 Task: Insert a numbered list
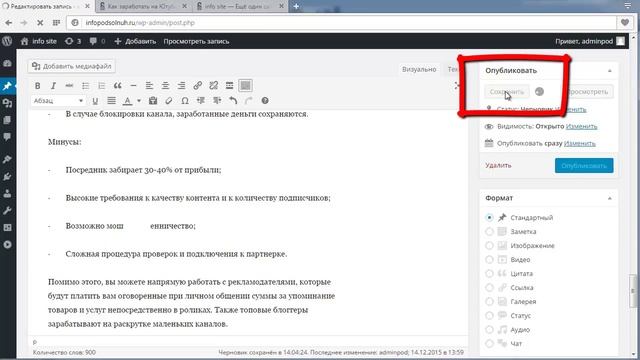pyautogui.click(x=101, y=86)
